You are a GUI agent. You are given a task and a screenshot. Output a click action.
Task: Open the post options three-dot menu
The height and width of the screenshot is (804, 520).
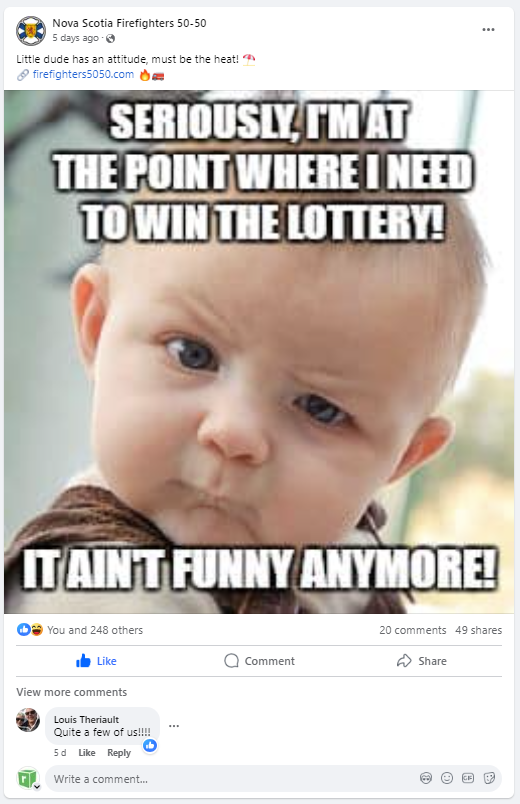pos(488,30)
